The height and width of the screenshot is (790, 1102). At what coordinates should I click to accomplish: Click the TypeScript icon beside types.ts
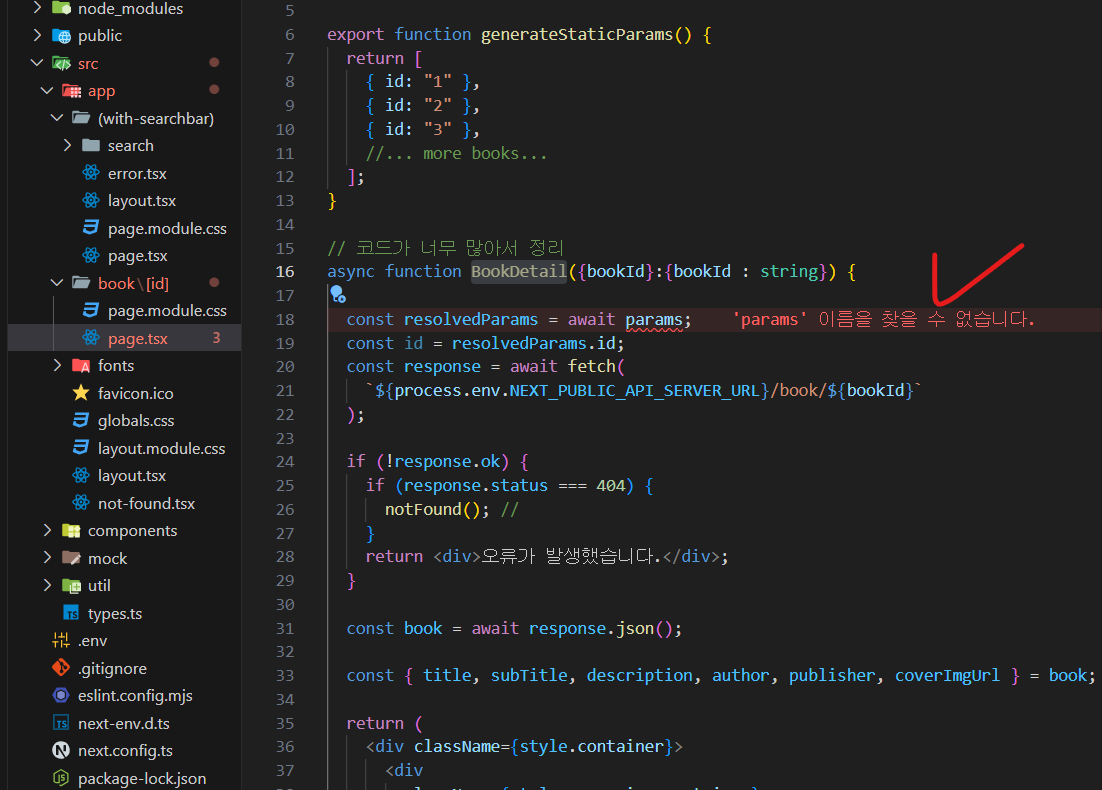coord(72,613)
